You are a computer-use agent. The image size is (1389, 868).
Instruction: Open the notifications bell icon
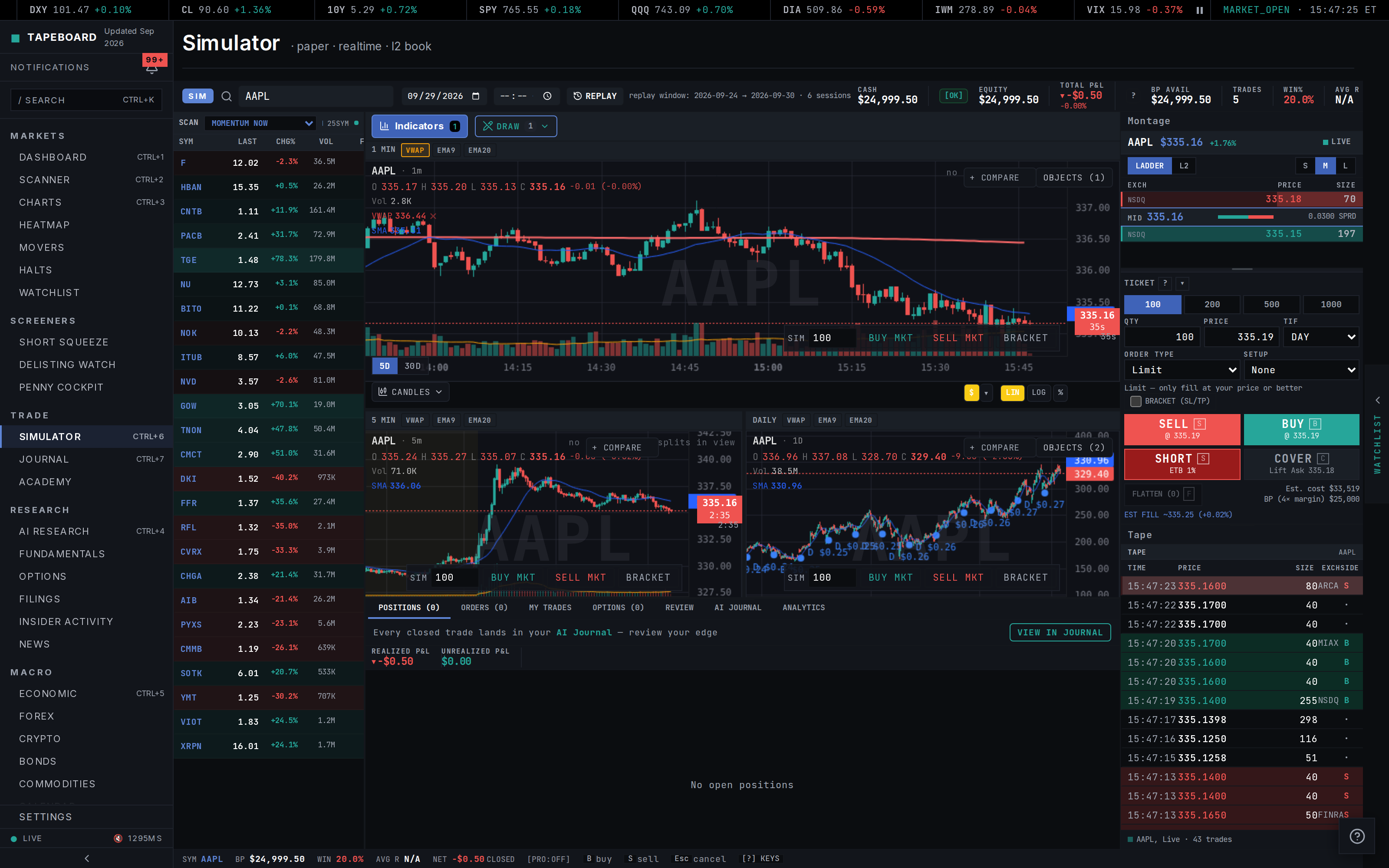(x=151, y=69)
